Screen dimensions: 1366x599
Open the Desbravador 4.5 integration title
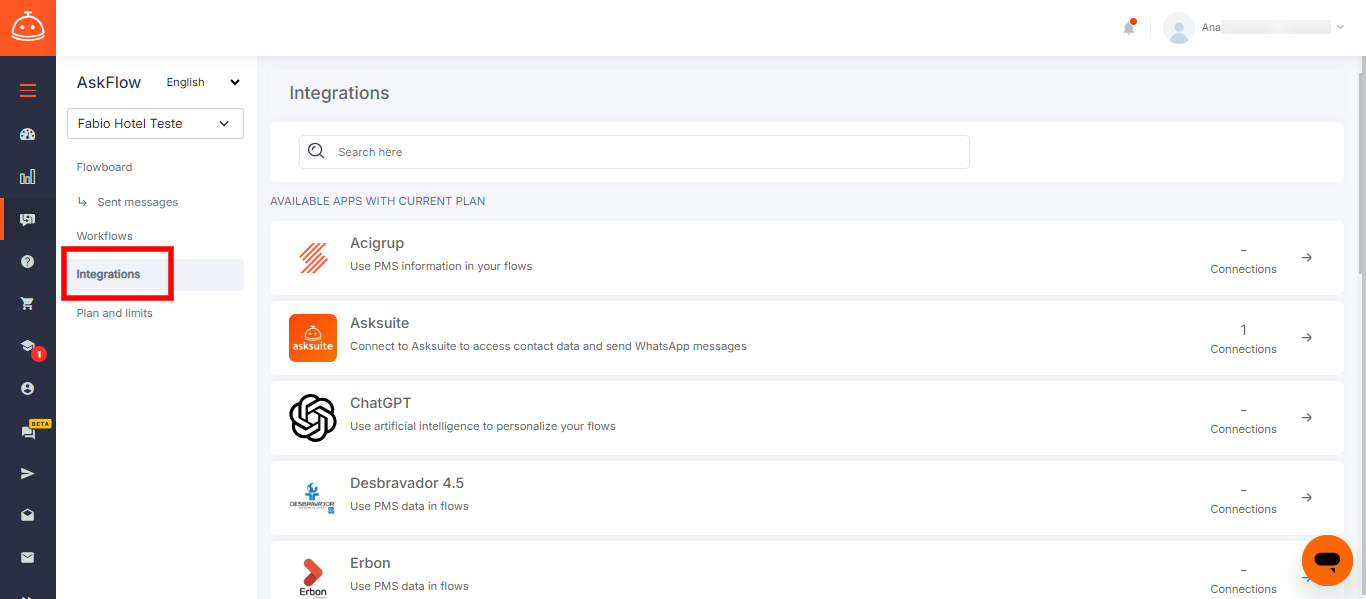[x=407, y=483]
